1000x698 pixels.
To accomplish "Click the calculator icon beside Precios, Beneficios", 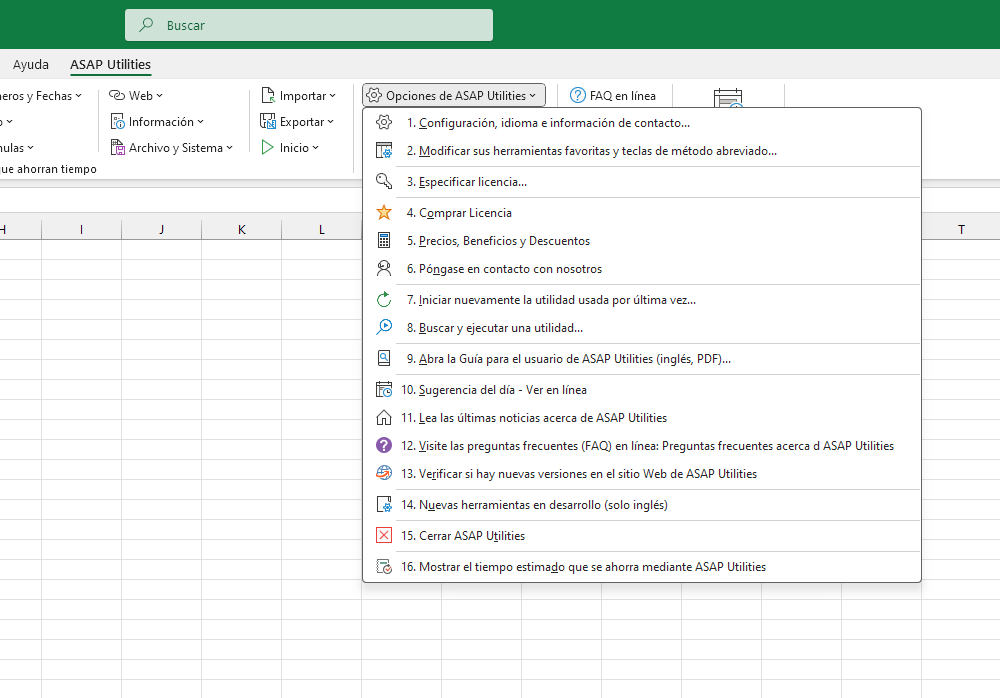I will 384,241.
